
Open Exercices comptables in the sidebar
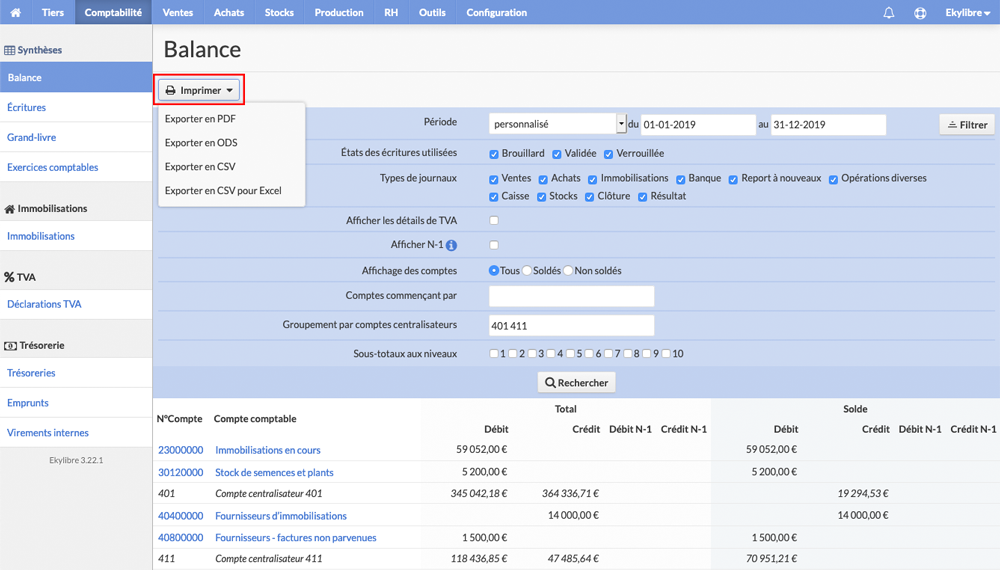coord(76,167)
